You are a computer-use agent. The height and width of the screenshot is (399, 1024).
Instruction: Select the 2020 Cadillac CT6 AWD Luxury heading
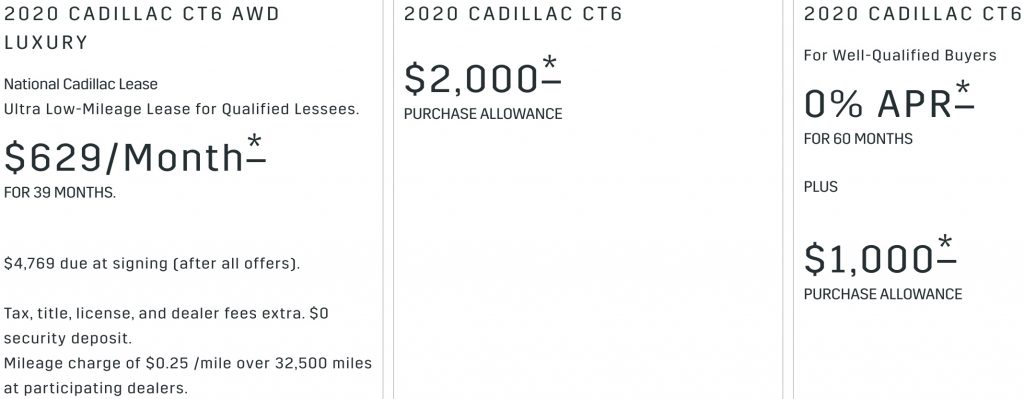tap(142, 28)
